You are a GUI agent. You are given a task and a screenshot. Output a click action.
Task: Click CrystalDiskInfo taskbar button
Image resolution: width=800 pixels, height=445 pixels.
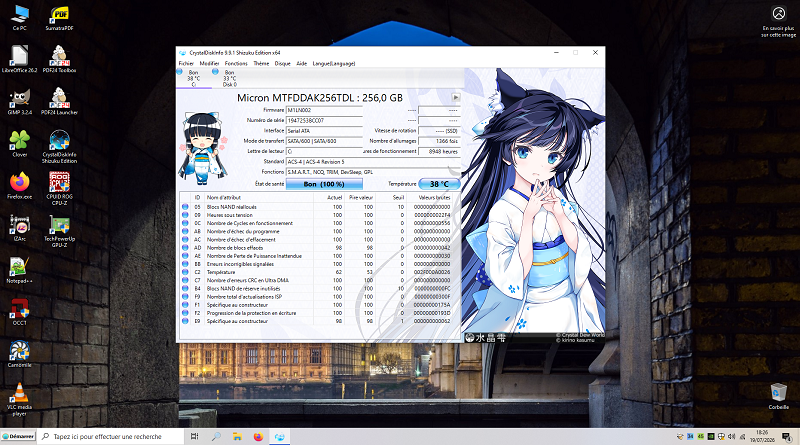pos(280,436)
